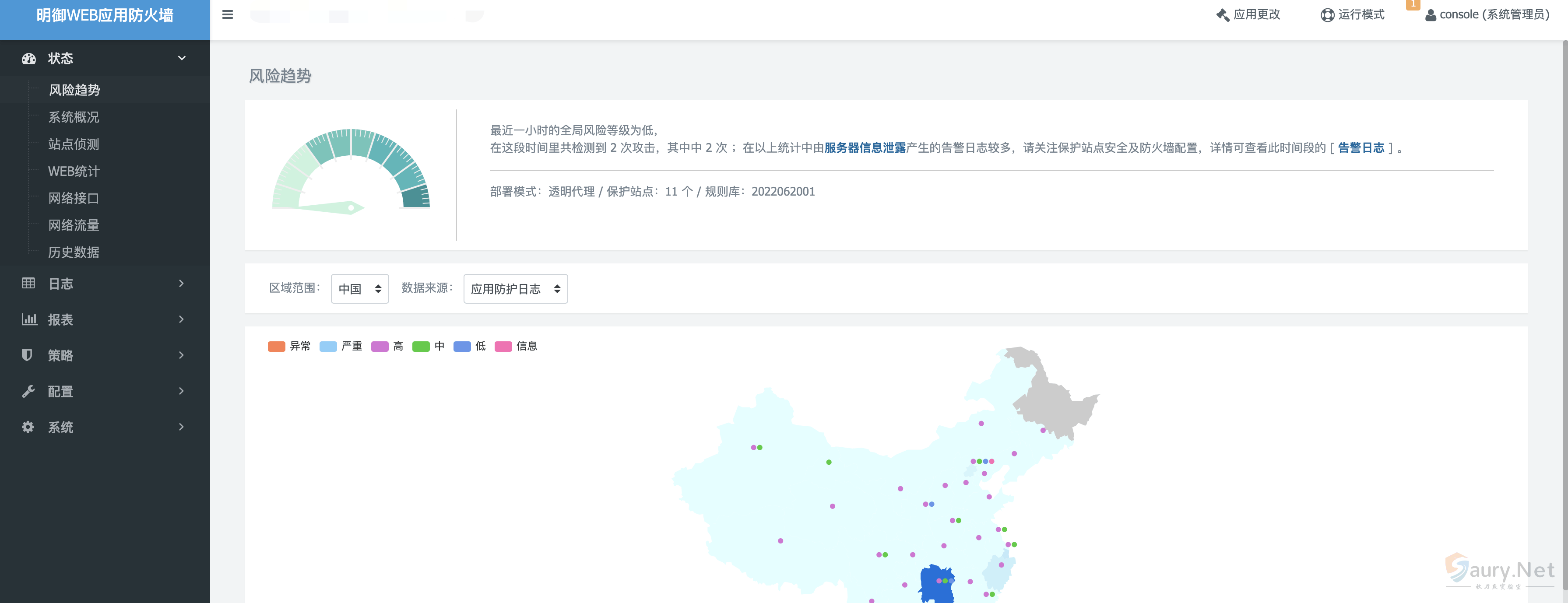Select the 网络流量 sidebar item

click(x=74, y=225)
